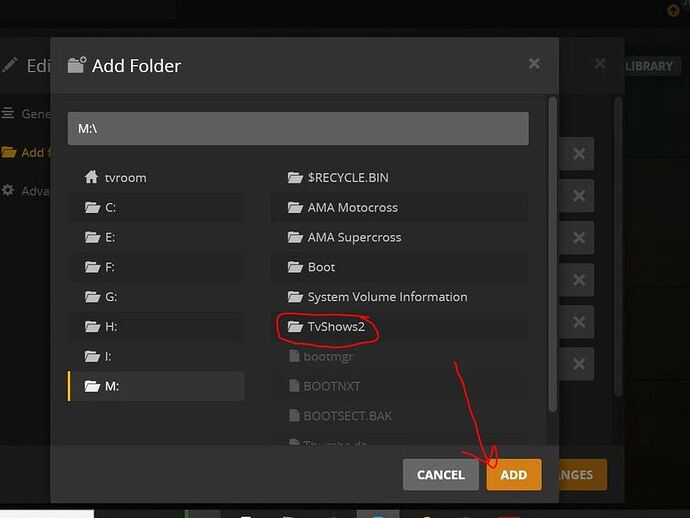Remove third folder in Edit Library list
This screenshot has width=690, height=518.
point(579,238)
